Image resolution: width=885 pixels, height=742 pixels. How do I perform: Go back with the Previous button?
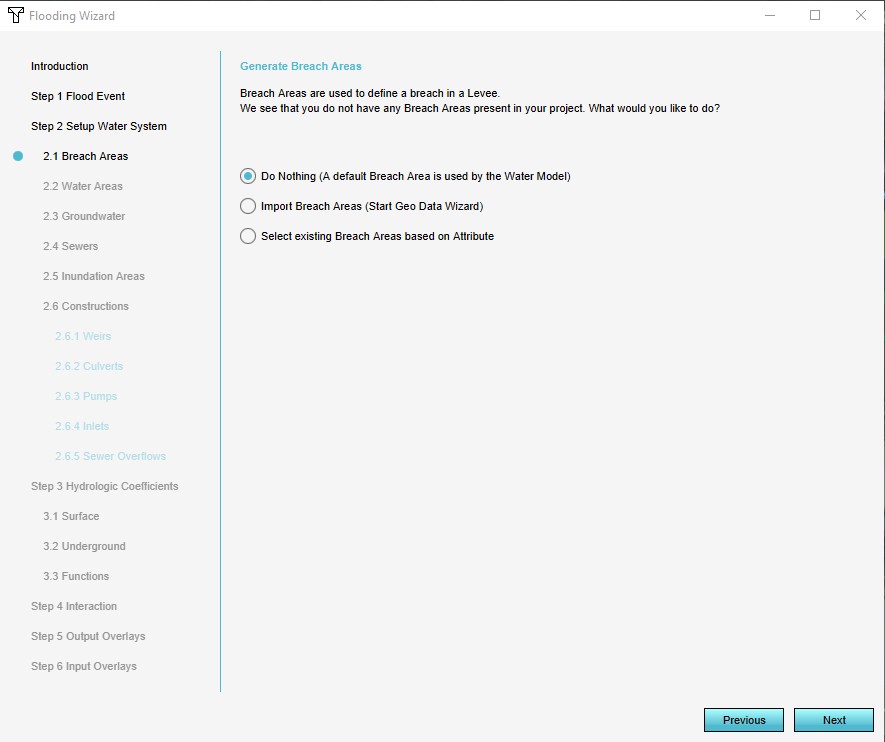(x=743, y=720)
